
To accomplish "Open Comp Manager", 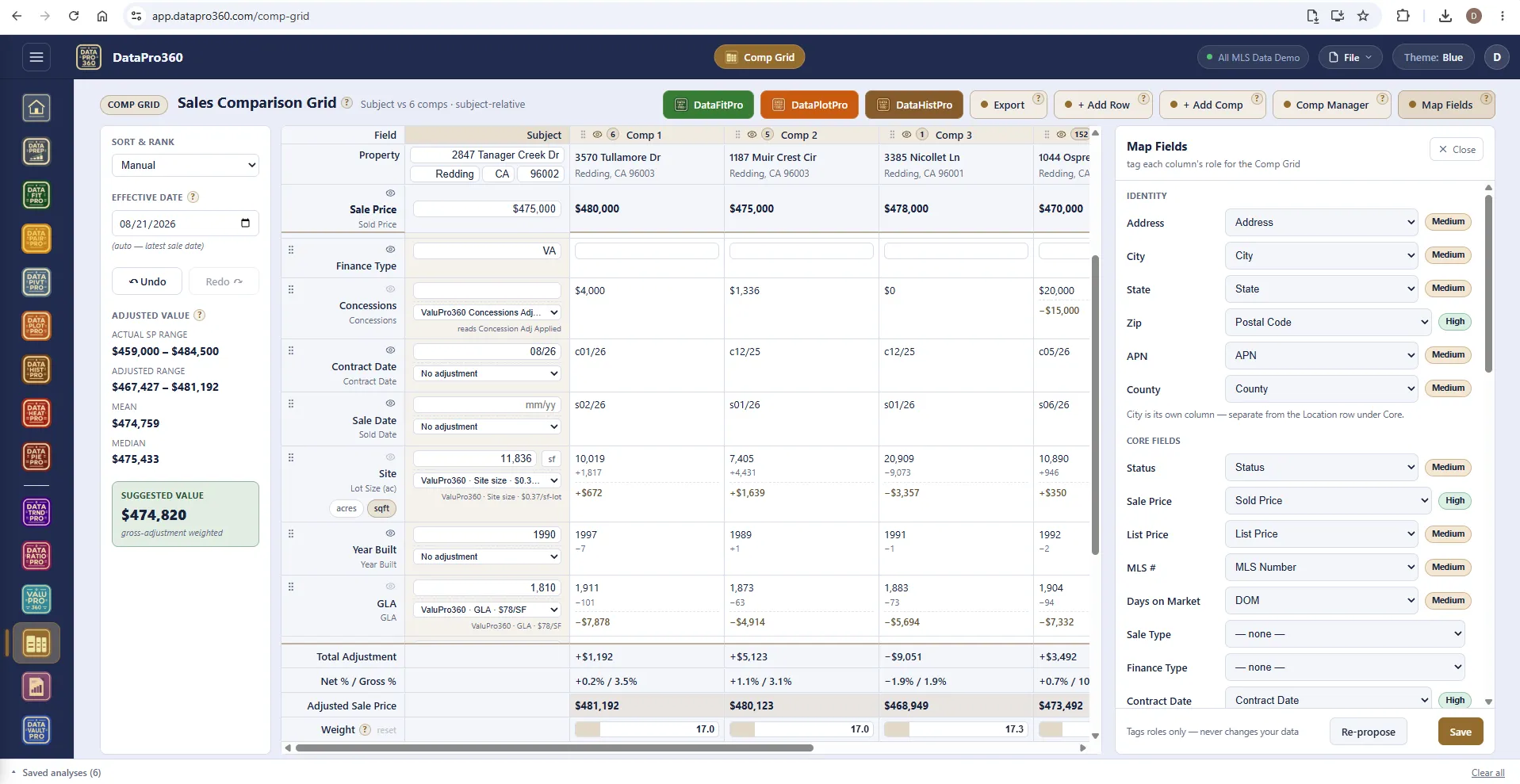I will pos(1332,105).
